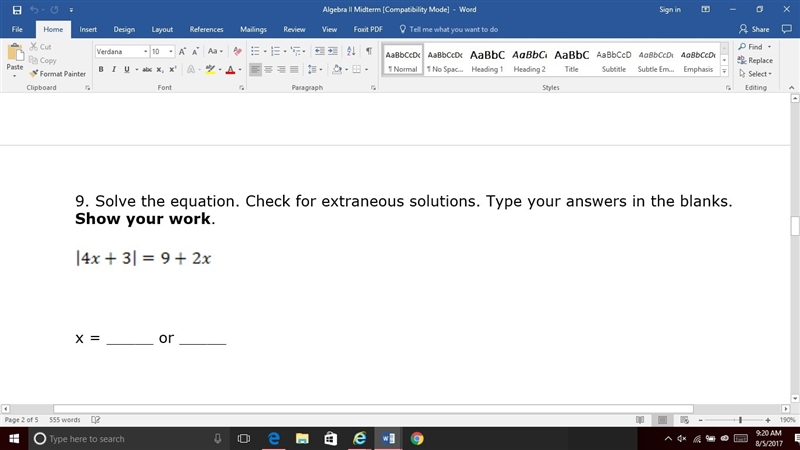Apply the Heading 1 style
Viewport: 800px width, 450px height.
click(x=487, y=60)
